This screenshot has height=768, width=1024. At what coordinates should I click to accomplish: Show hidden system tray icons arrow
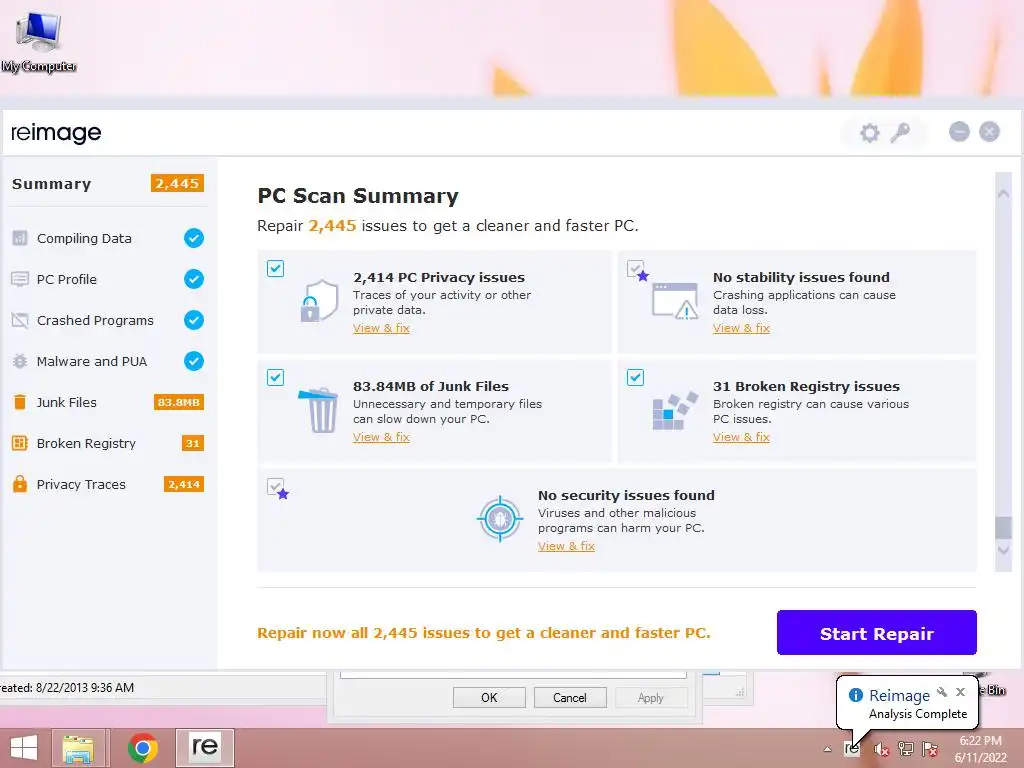827,749
